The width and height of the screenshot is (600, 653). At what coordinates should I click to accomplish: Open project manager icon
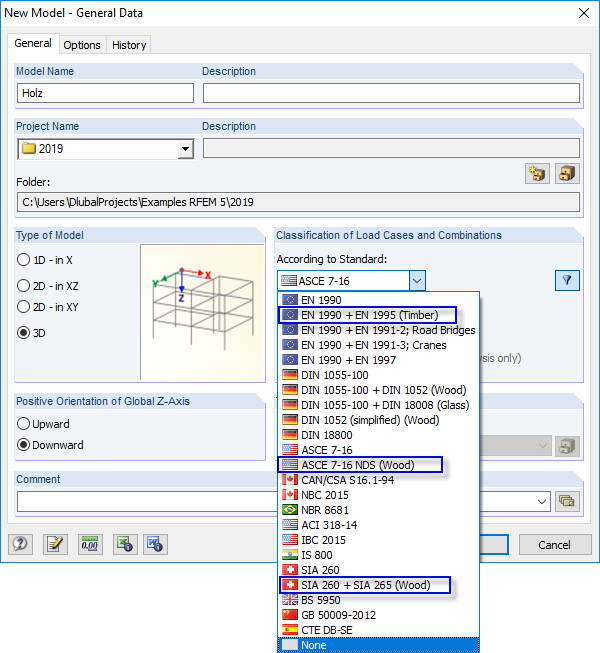(x=567, y=173)
